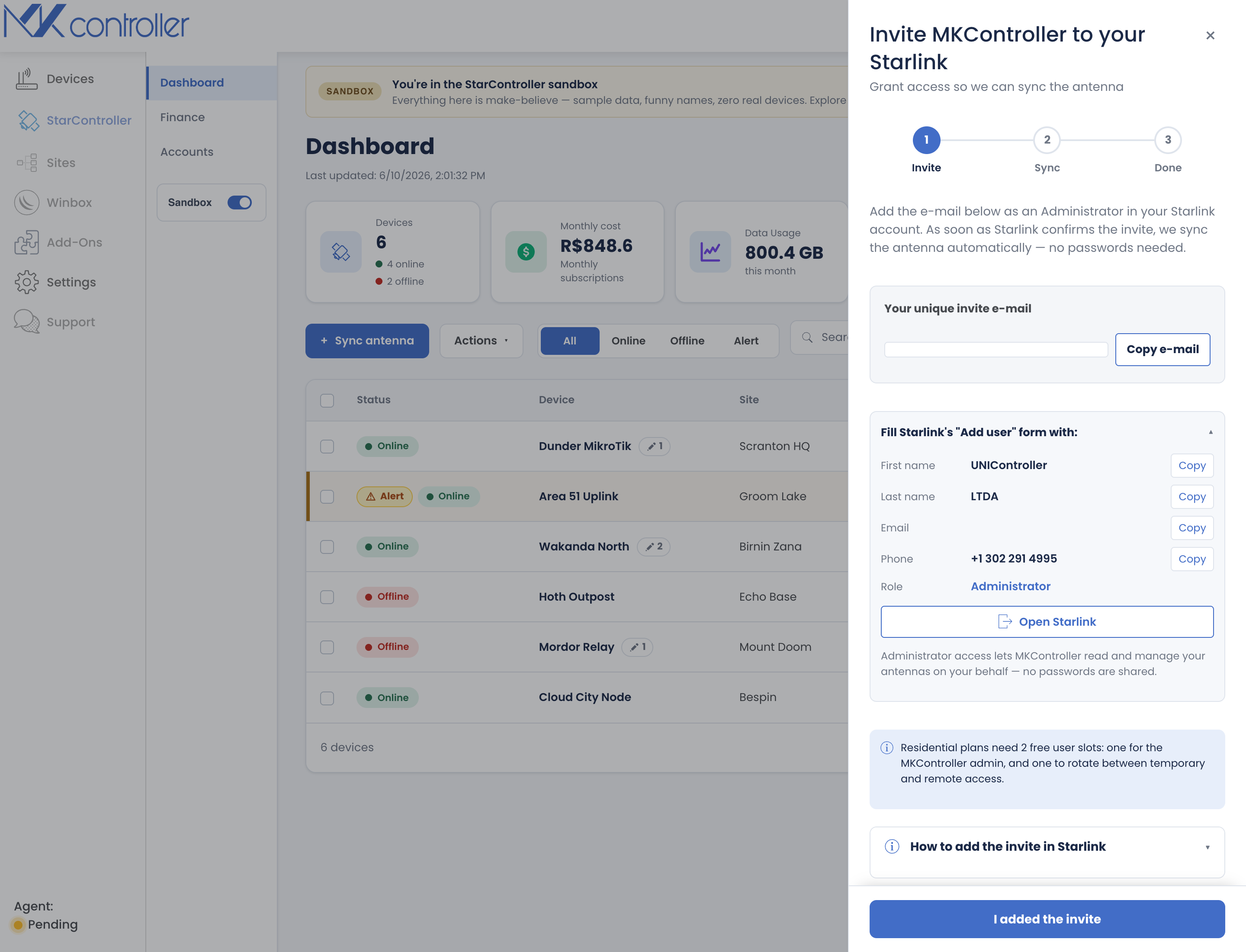
Task: Open the Dashboard submenu item
Action: [x=212, y=83]
